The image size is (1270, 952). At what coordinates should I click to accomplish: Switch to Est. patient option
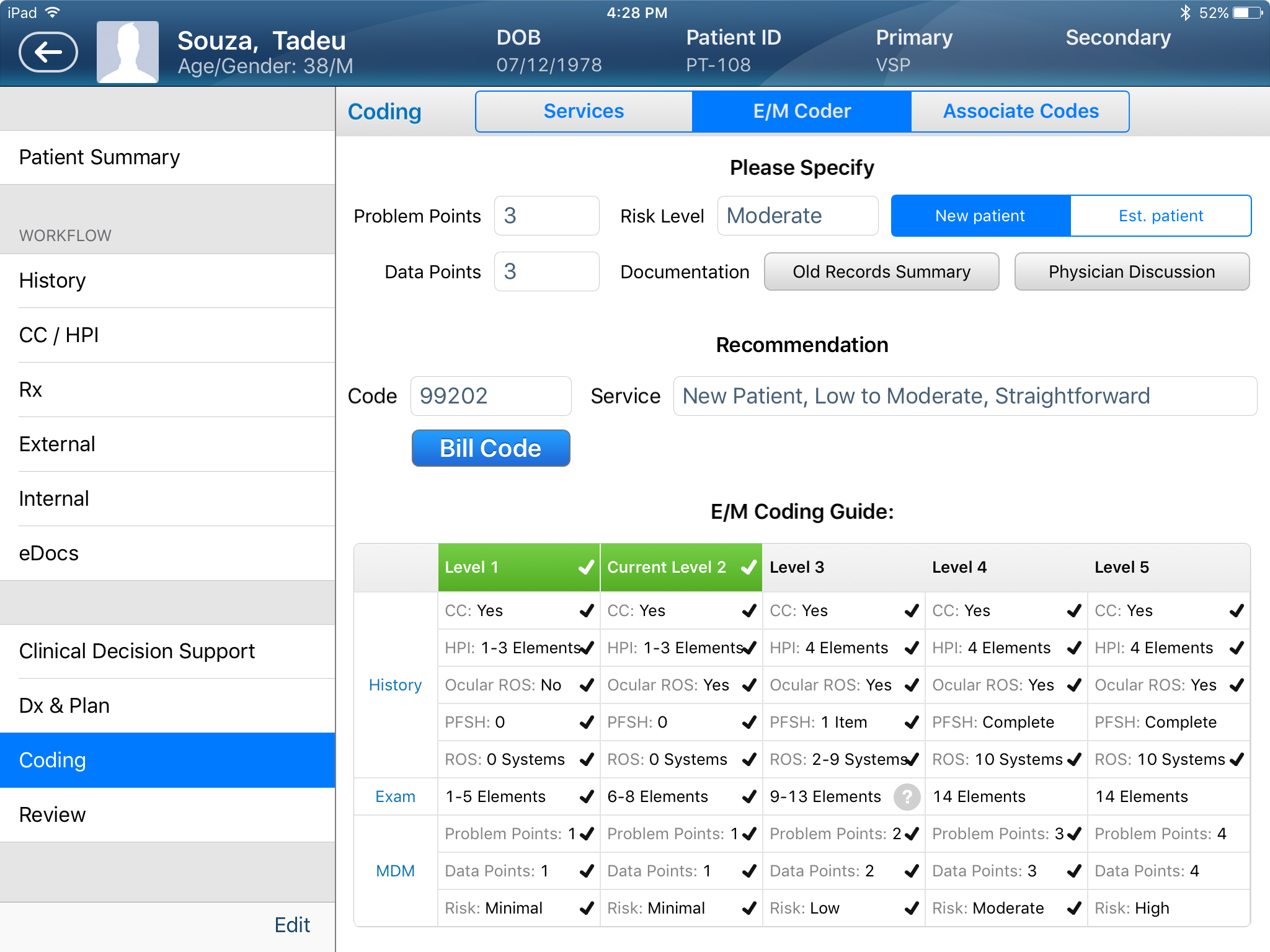pos(1160,216)
